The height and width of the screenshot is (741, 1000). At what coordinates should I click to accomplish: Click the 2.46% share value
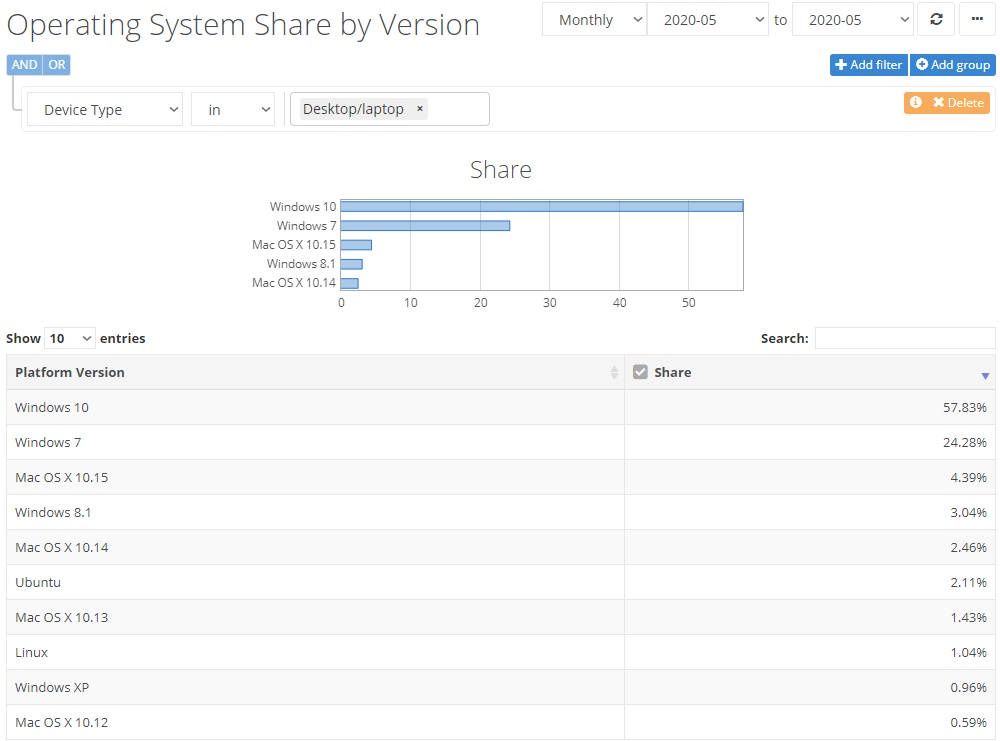(x=968, y=548)
